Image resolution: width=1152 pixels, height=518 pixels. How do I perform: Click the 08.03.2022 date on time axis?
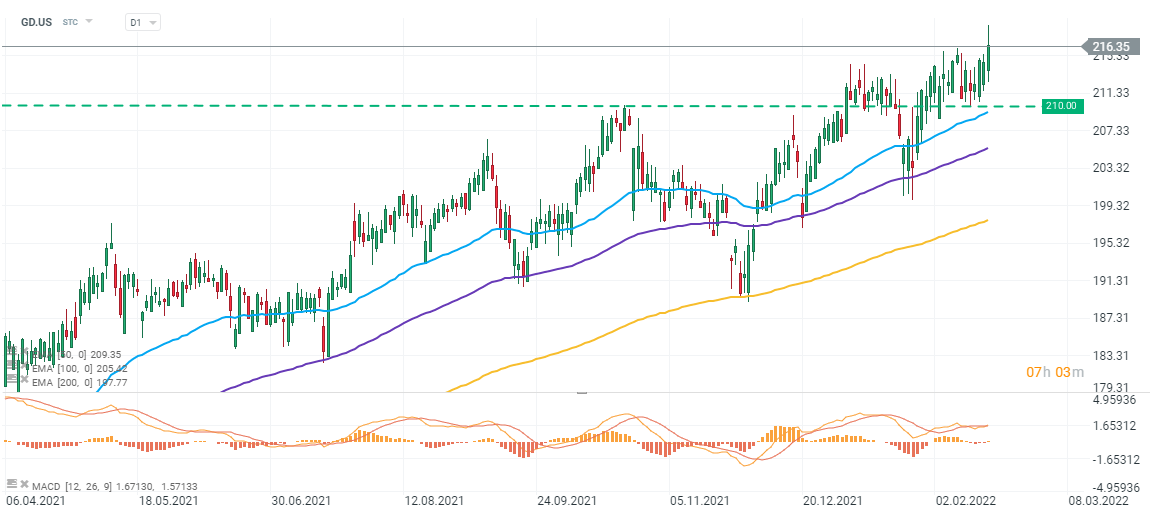click(1098, 501)
